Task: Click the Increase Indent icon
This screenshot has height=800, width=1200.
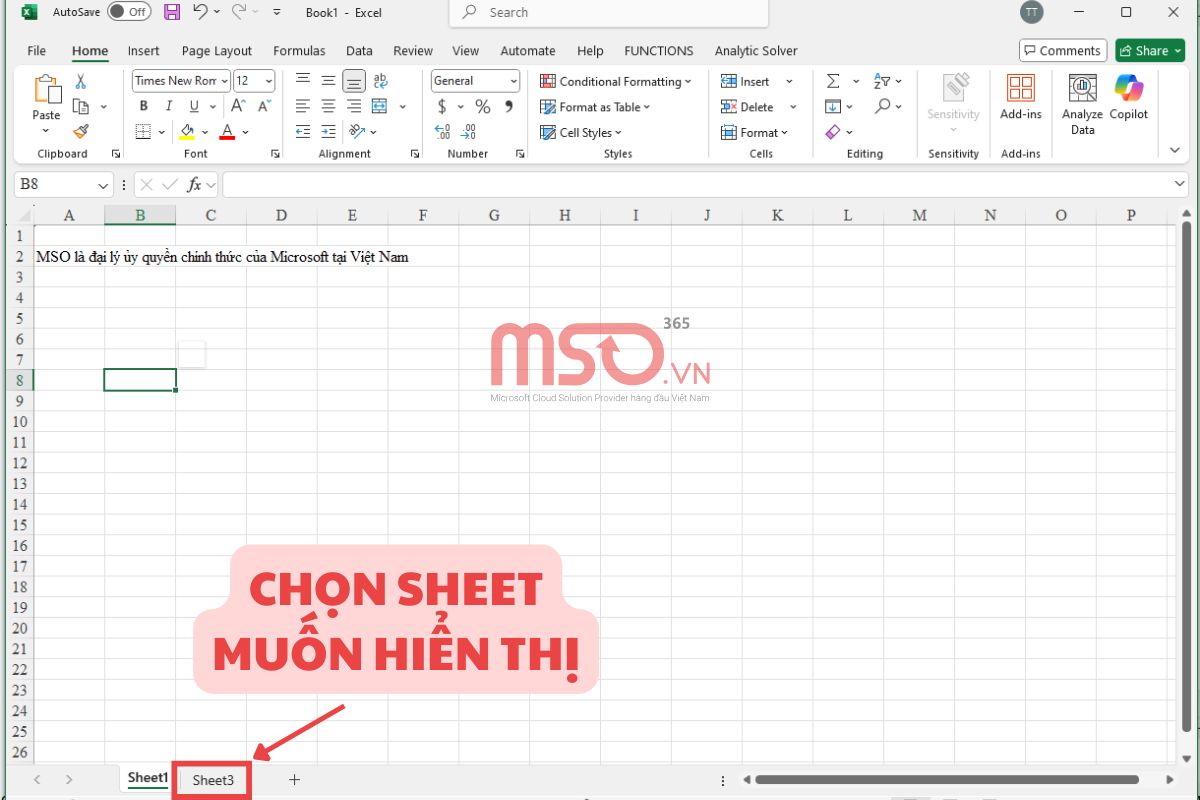Action: tap(328, 132)
